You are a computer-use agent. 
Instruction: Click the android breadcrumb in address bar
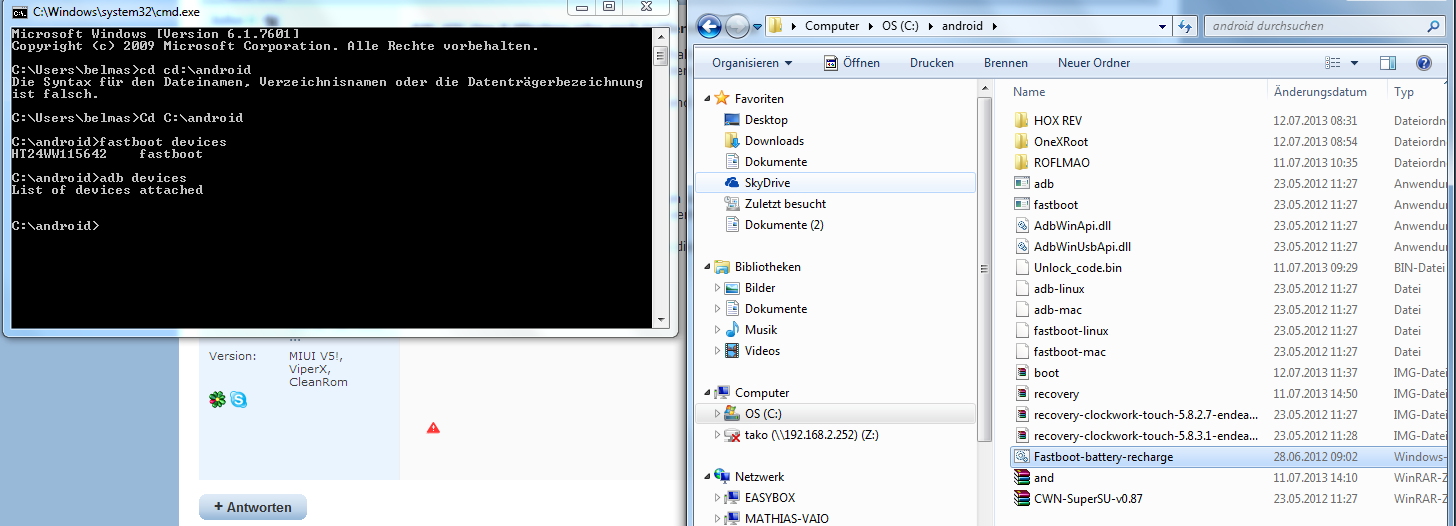(x=960, y=26)
